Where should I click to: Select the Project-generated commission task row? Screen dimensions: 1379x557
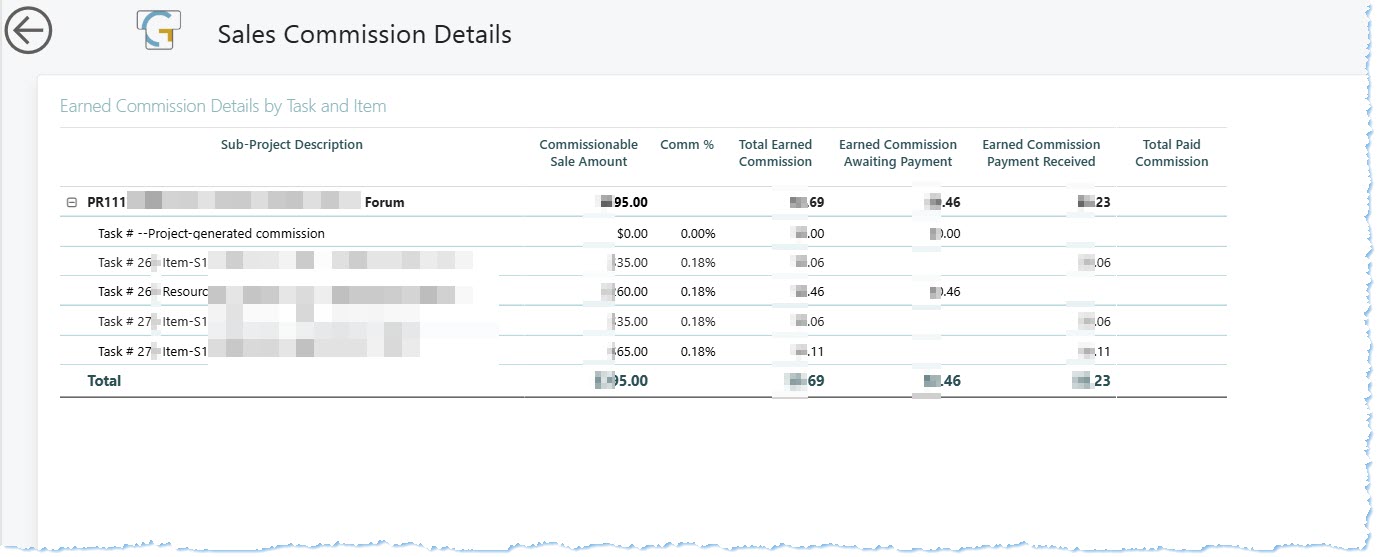click(211, 233)
